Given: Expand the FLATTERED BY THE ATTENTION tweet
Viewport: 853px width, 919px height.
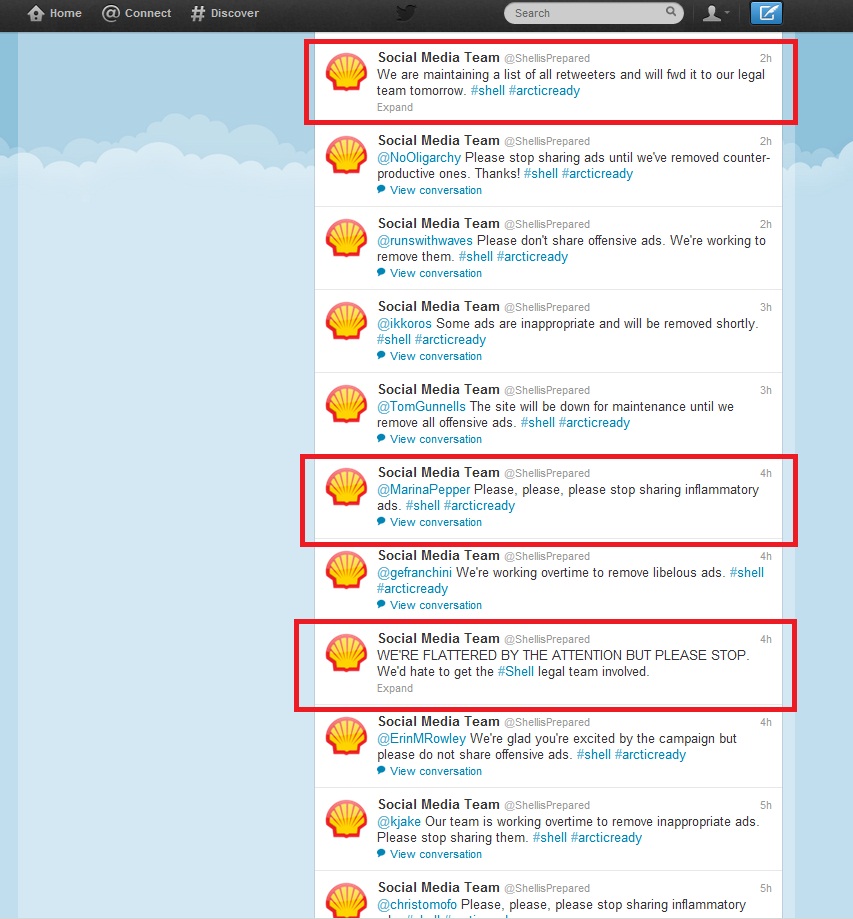Looking at the screenshot, I should (395, 688).
